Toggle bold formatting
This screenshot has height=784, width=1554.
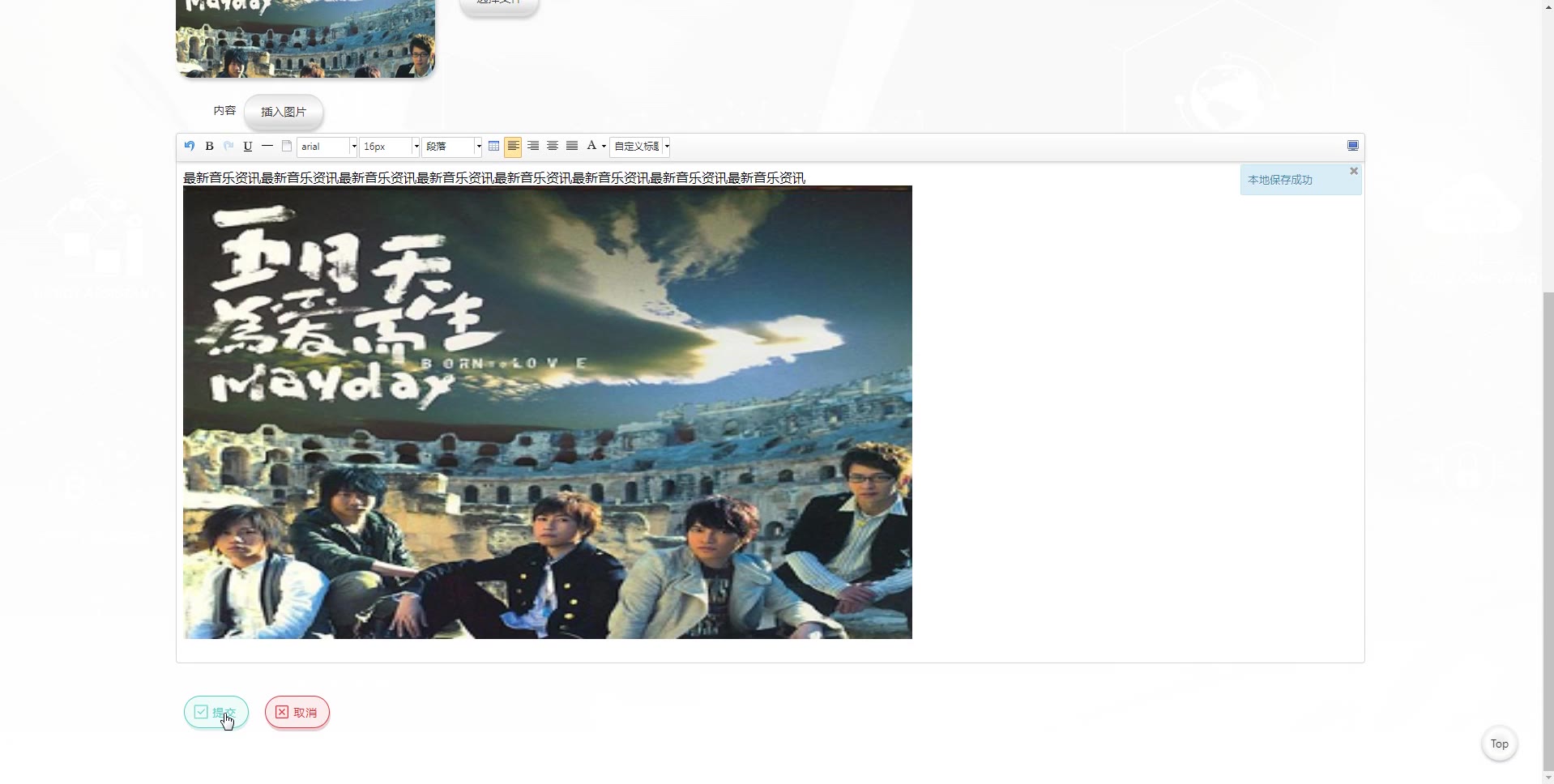tap(209, 147)
